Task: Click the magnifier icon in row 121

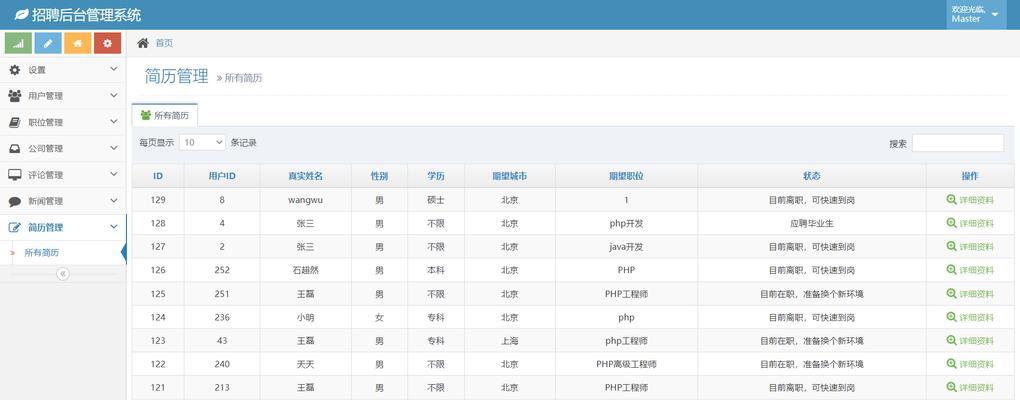Action: [951, 387]
